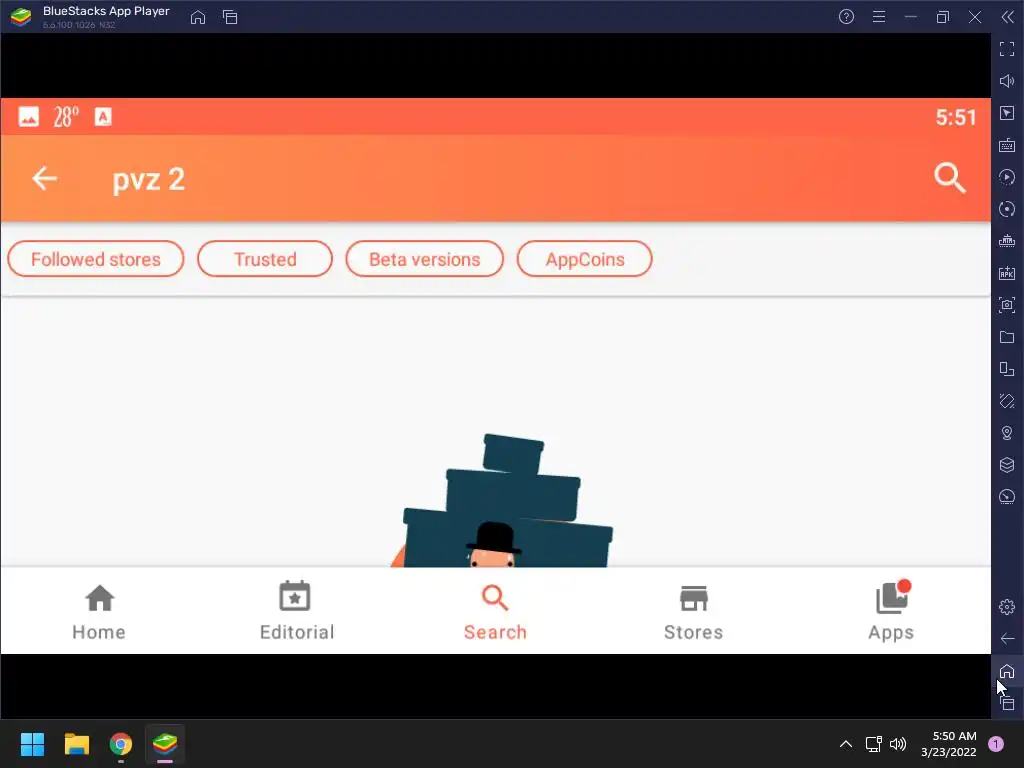Go back with the Aptoide search back arrow

tap(44, 178)
